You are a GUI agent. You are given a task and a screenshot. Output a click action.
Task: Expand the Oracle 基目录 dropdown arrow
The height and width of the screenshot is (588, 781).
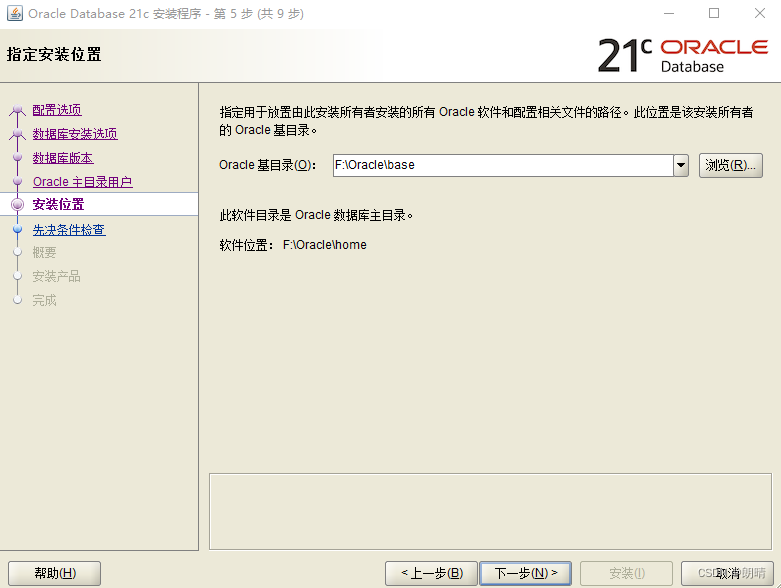[x=681, y=165]
